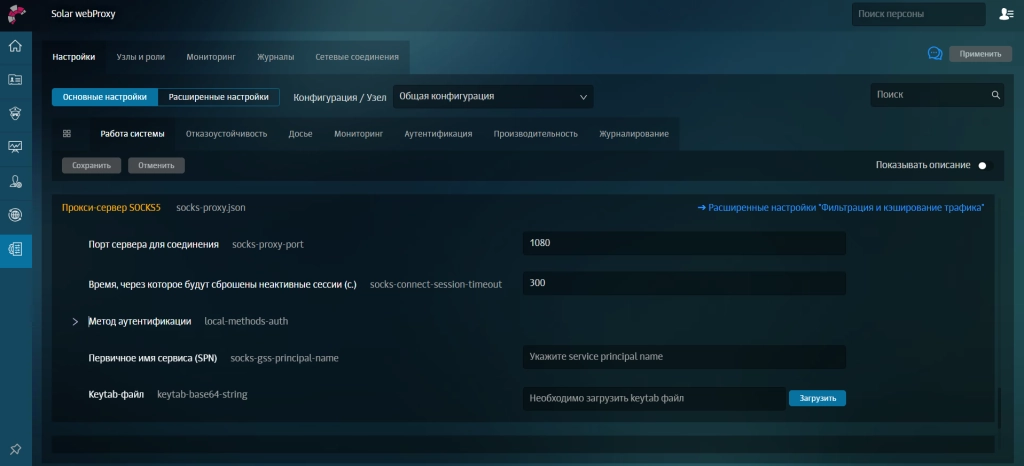Click the Solar webProxy logo
Viewport: 1024px width, 466px height.
pyautogui.click(x=16, y=14)
